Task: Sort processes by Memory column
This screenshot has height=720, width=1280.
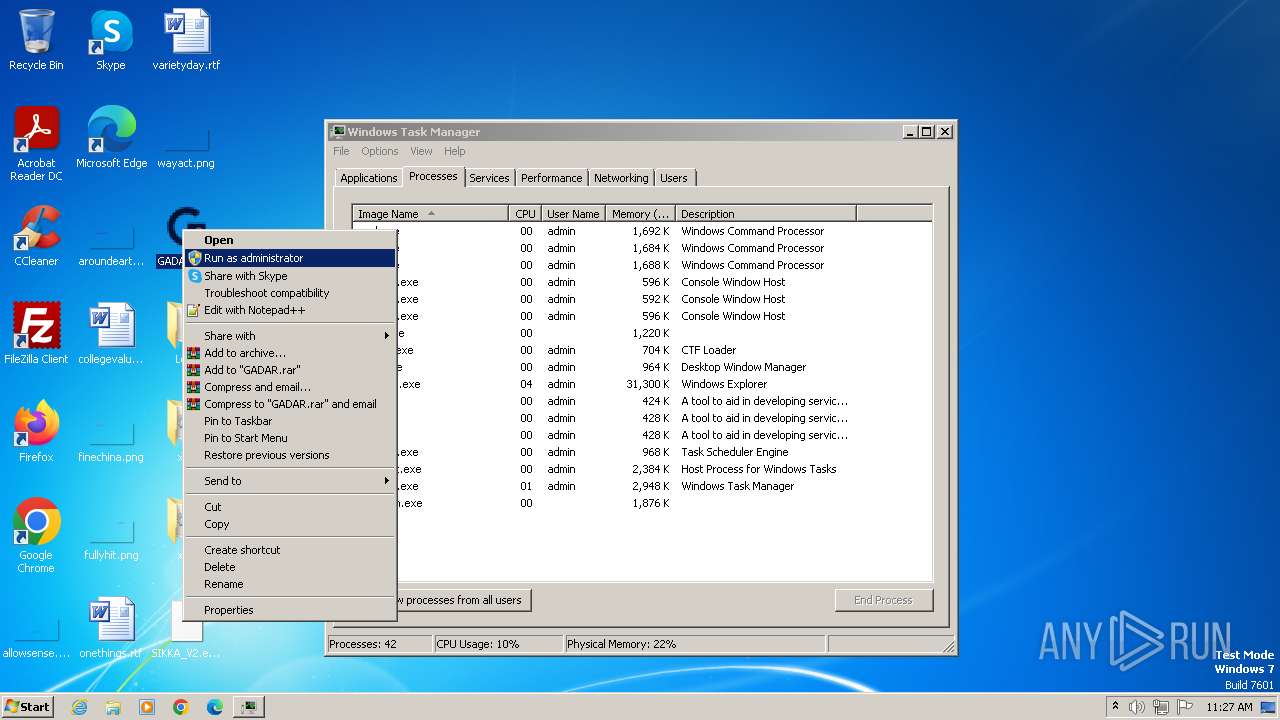Action: tap(641, 214)
